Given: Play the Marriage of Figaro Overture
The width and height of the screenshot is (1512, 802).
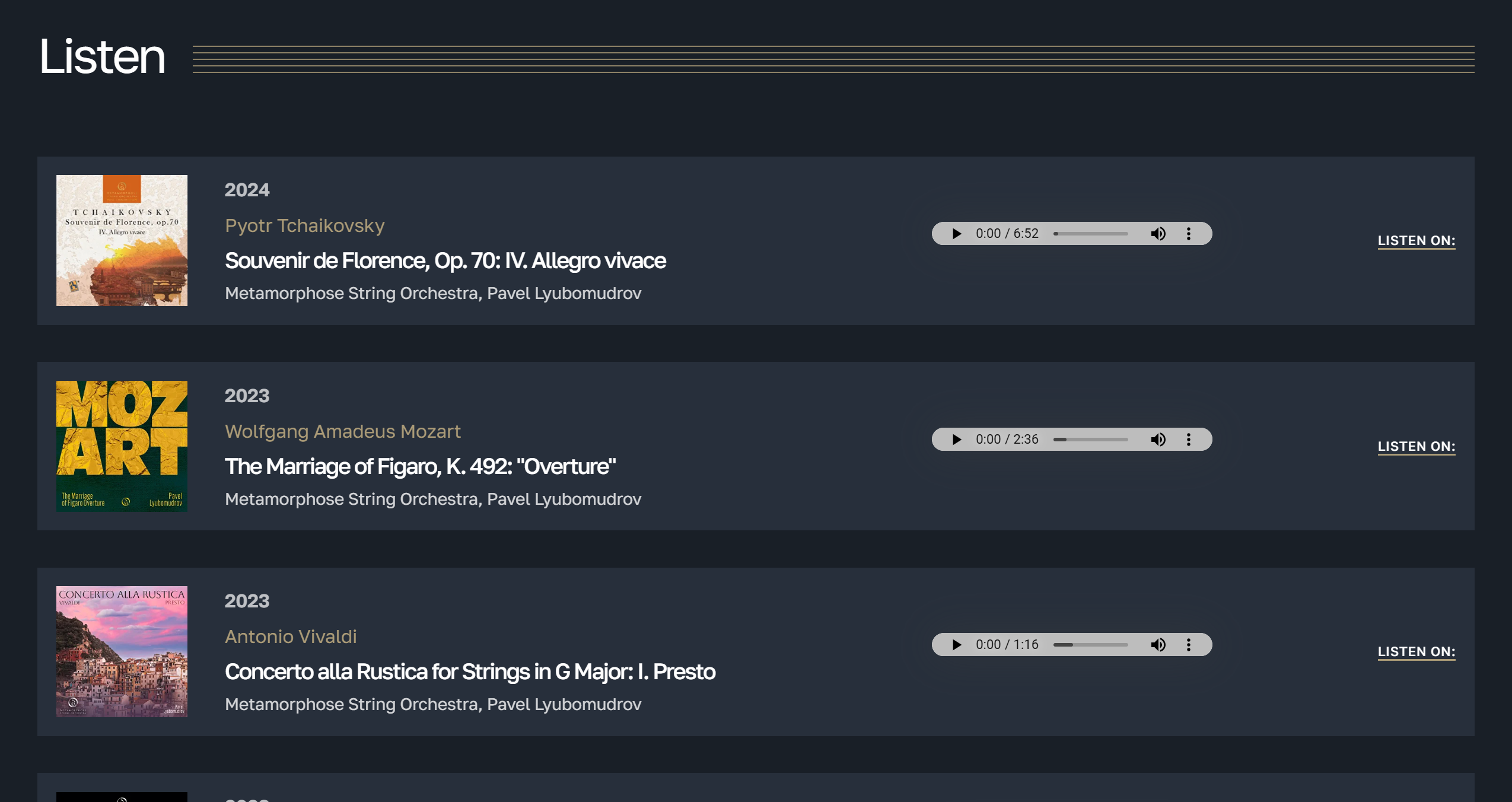Looking at the screenshot, I should pos(956,440).
